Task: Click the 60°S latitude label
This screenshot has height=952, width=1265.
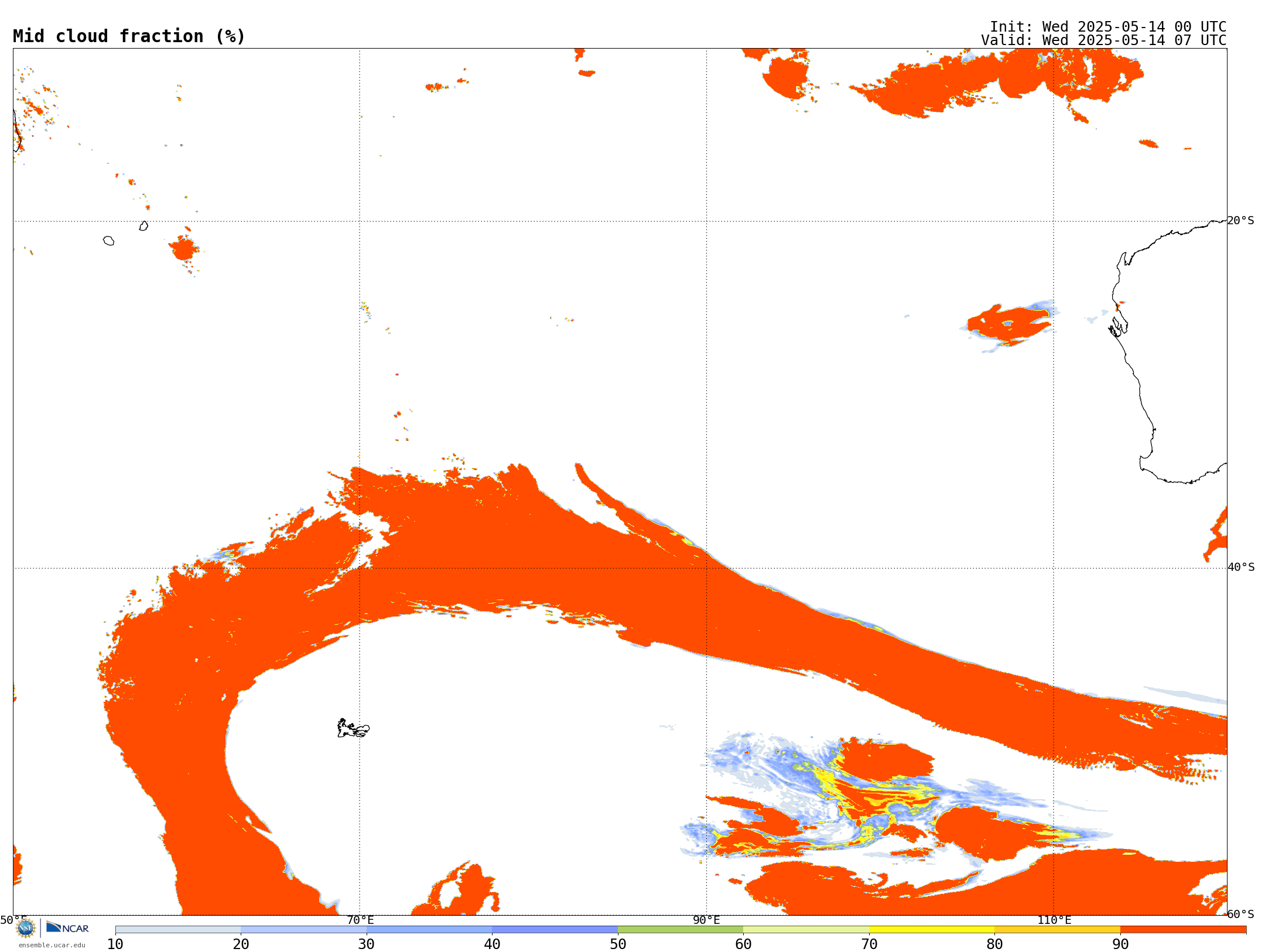Action: pos(1241,914)
